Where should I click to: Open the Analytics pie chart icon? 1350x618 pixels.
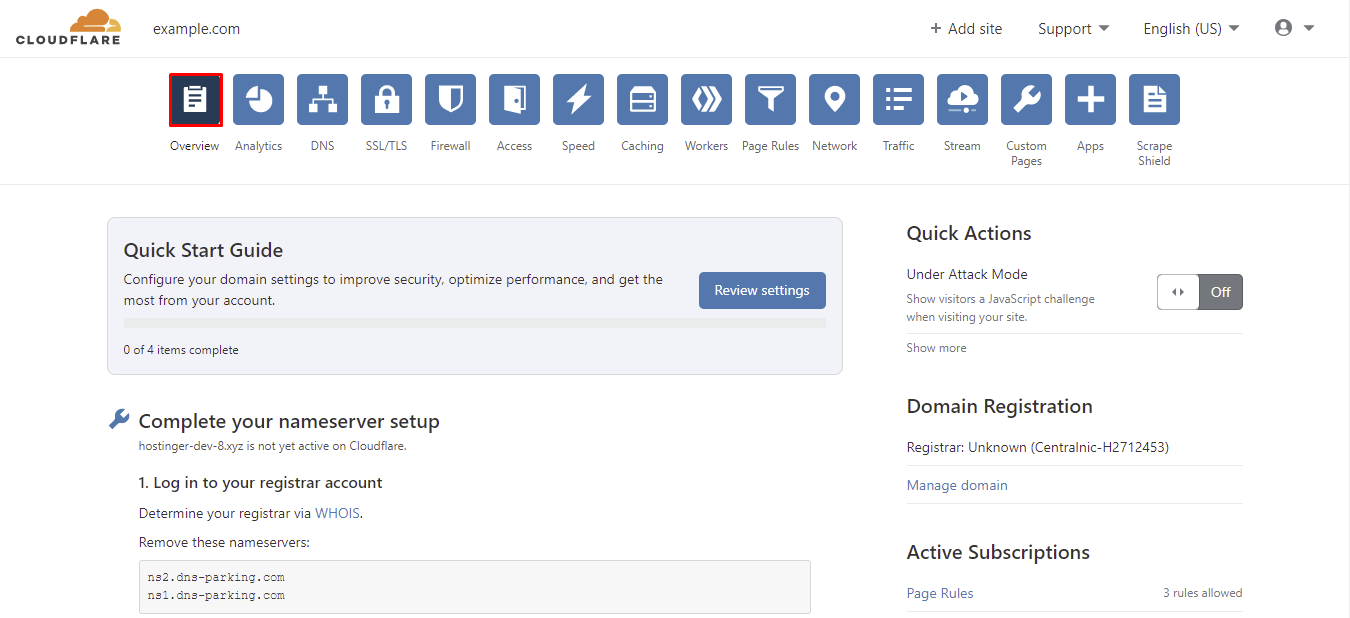[258, 100]
